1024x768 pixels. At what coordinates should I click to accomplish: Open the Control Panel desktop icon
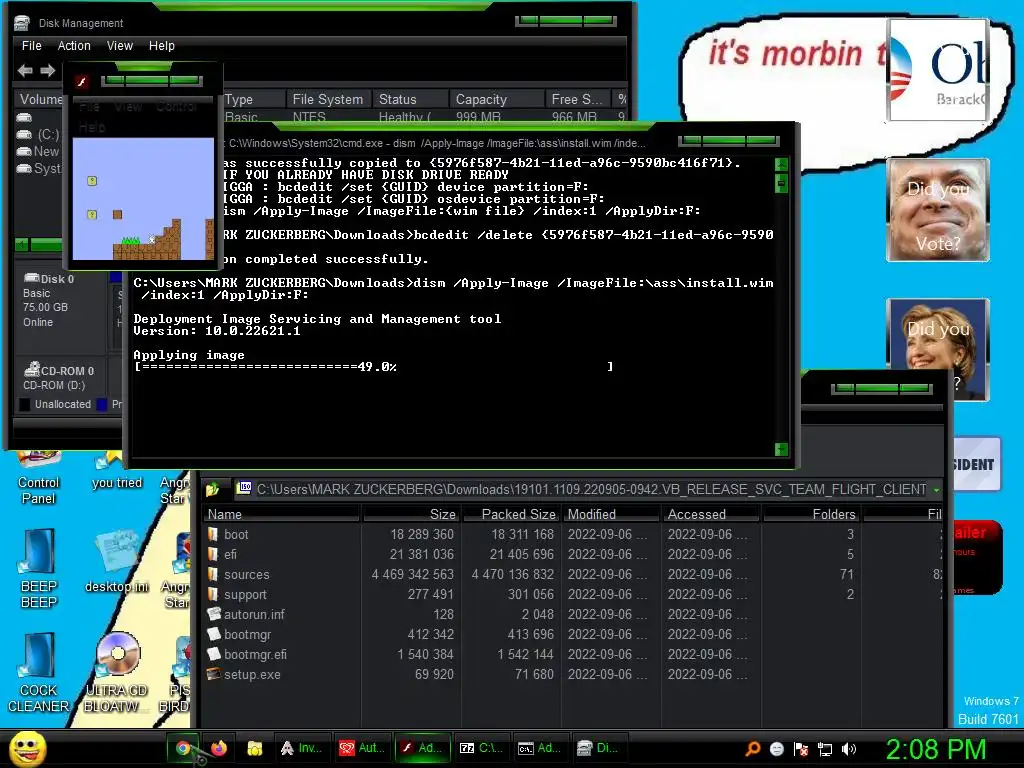(x=39, y=480)
